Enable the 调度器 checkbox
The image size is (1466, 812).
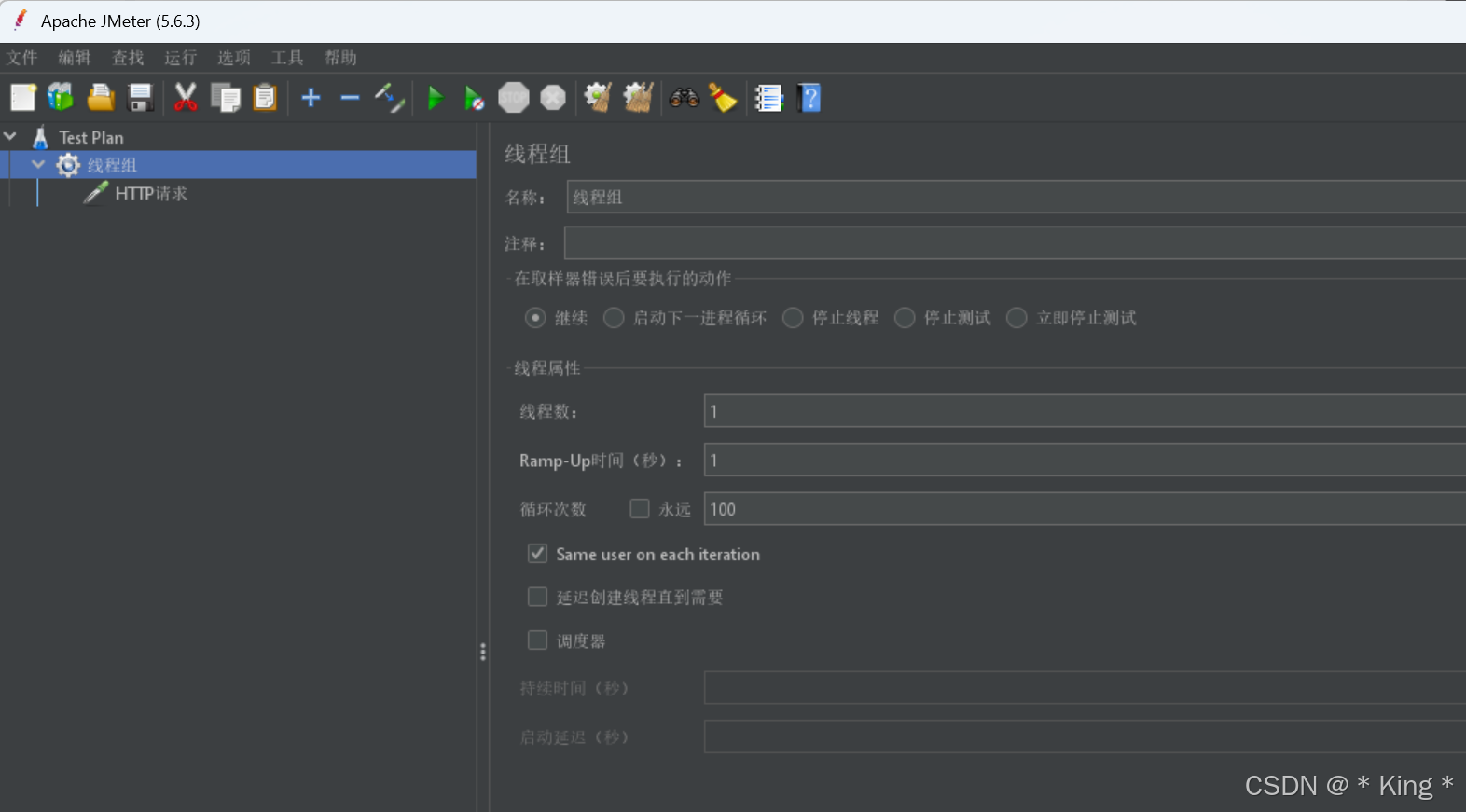point(537,640)
